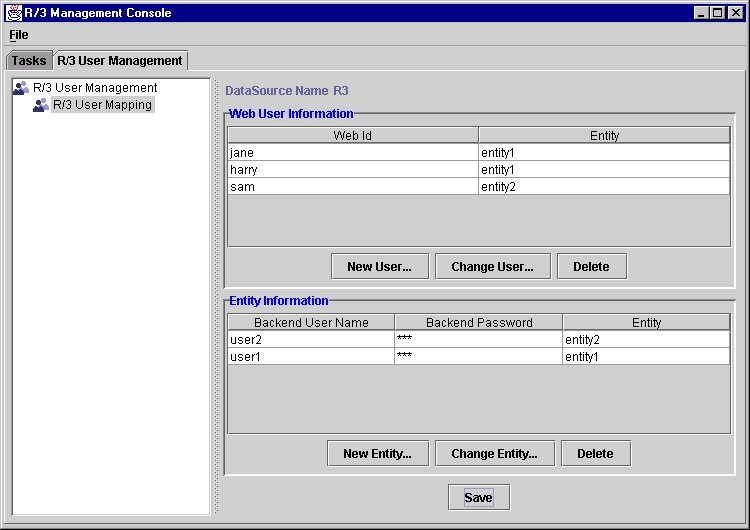Select R/3 User Management tree node
Viewport: 750px width, 530px height.
coord(95,88)
